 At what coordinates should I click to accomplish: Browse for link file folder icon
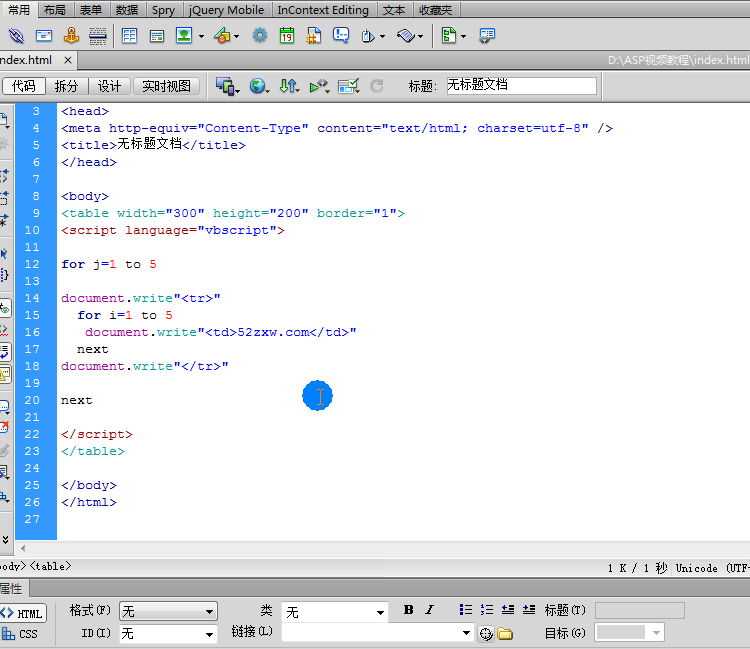click(x=505, y=634)
